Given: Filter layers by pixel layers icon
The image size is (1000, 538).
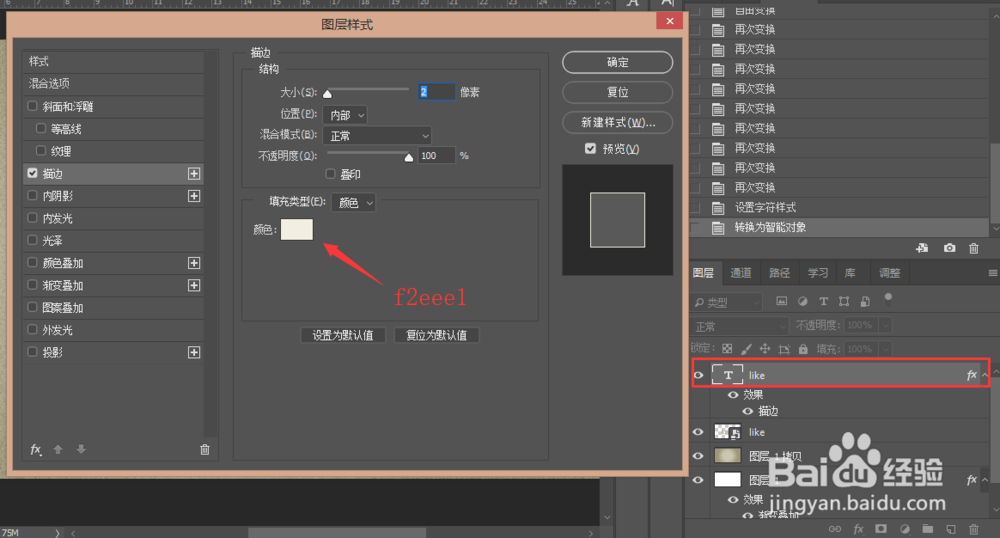Looking at the screenshot, I should click(781, 302).
